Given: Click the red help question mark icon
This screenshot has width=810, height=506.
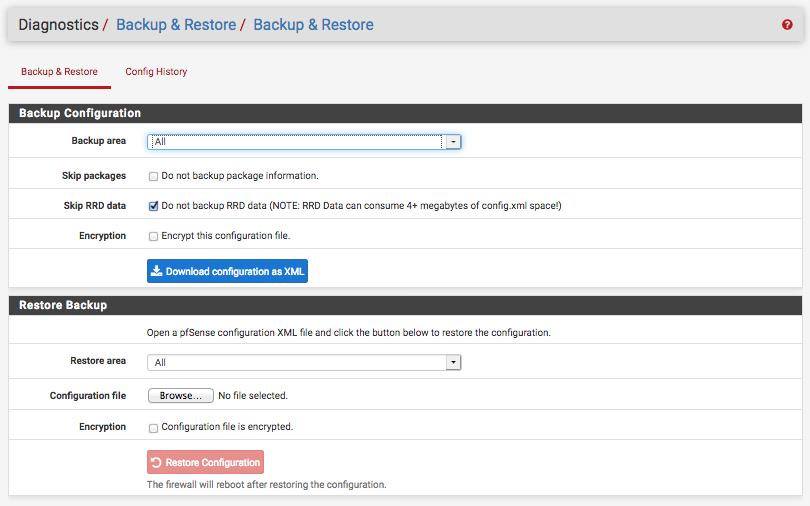Looking at the screenshot, I should click(x=787, y=25).
